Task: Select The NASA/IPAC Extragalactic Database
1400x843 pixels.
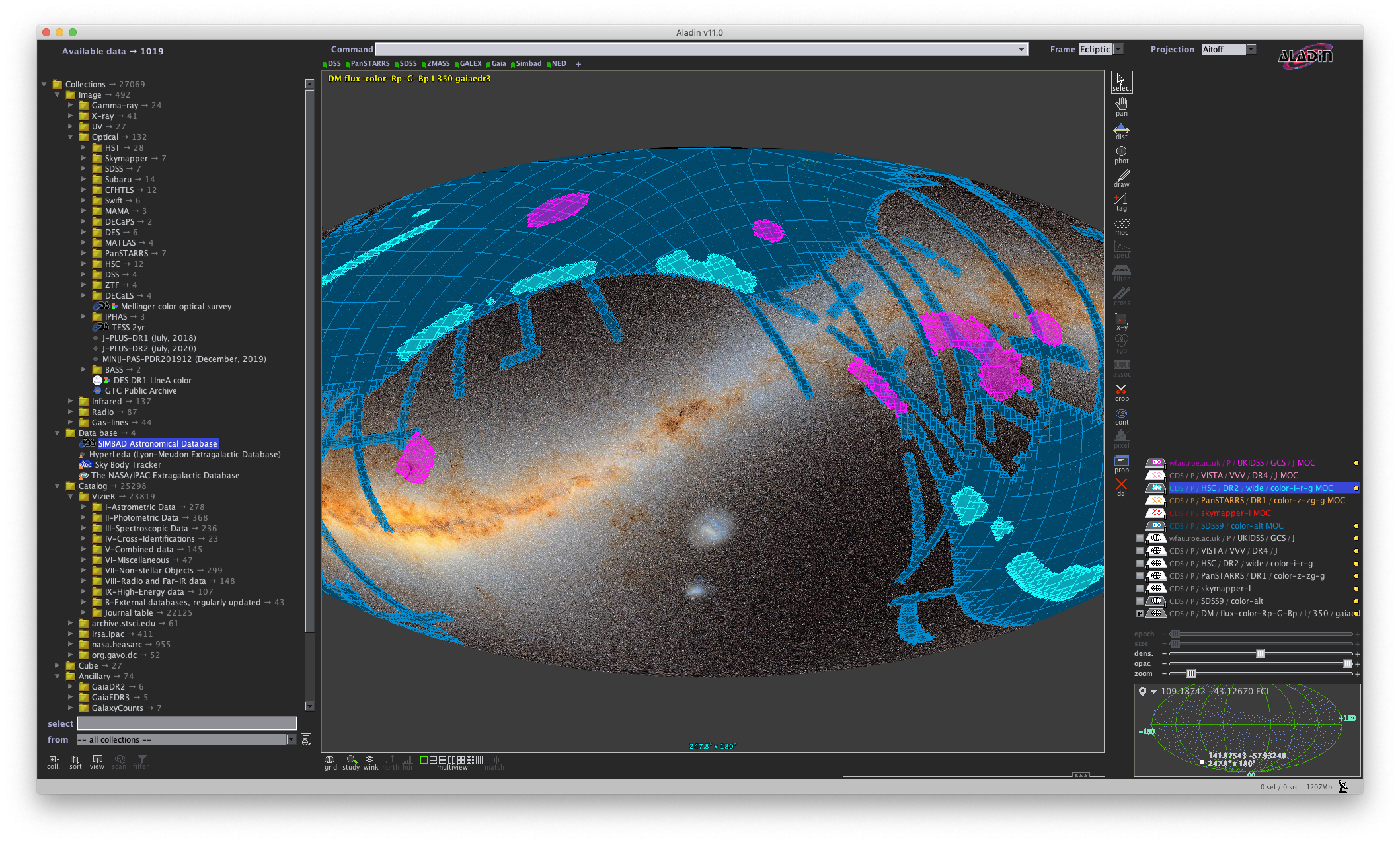Action: pos(165,475)
